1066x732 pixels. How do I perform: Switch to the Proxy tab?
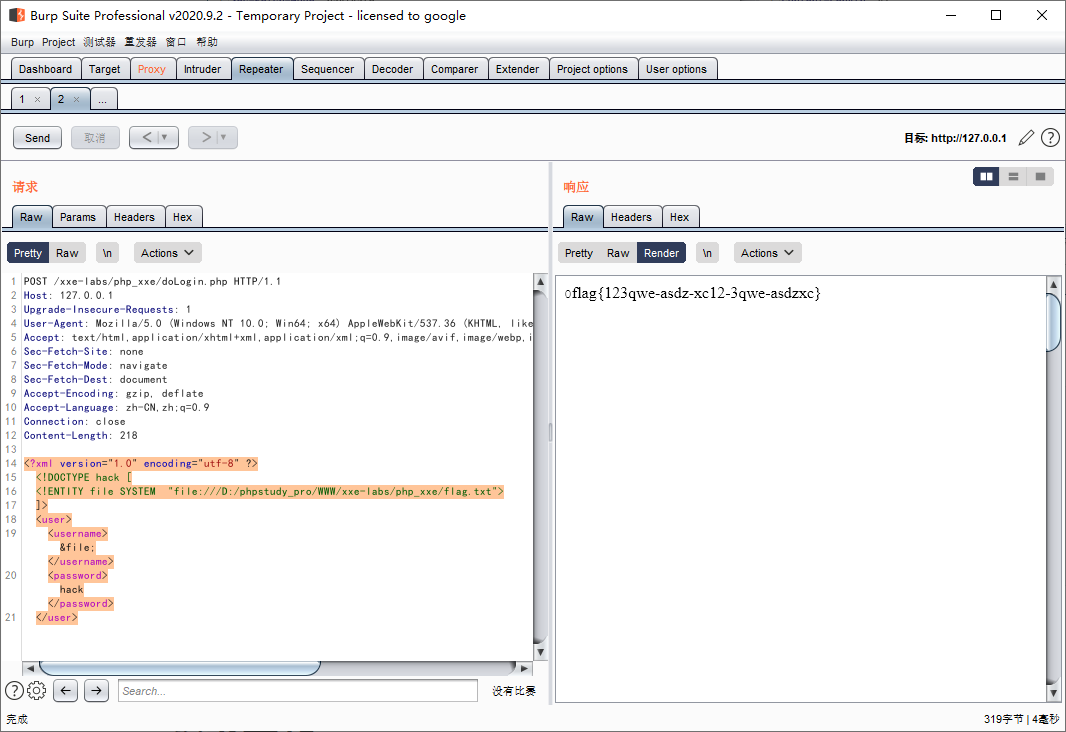152,69
